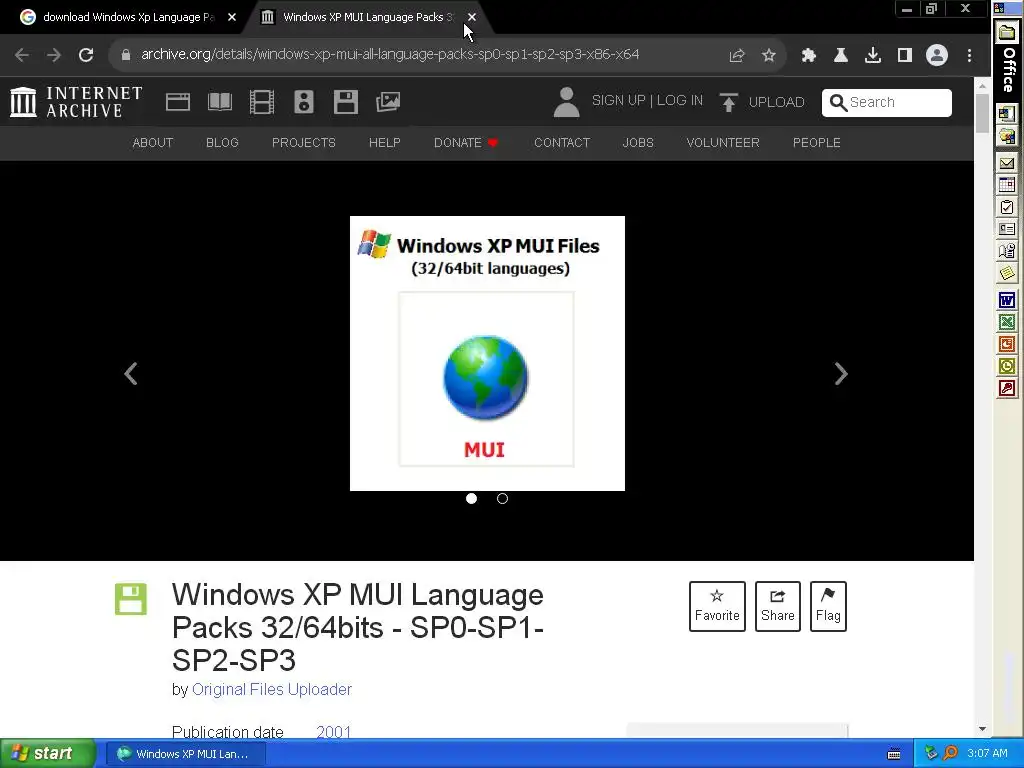This screenshot has height=768, width=1024.
Task: Click New Message envelope icon in Office bar
Action: (x=1006, y=163)
